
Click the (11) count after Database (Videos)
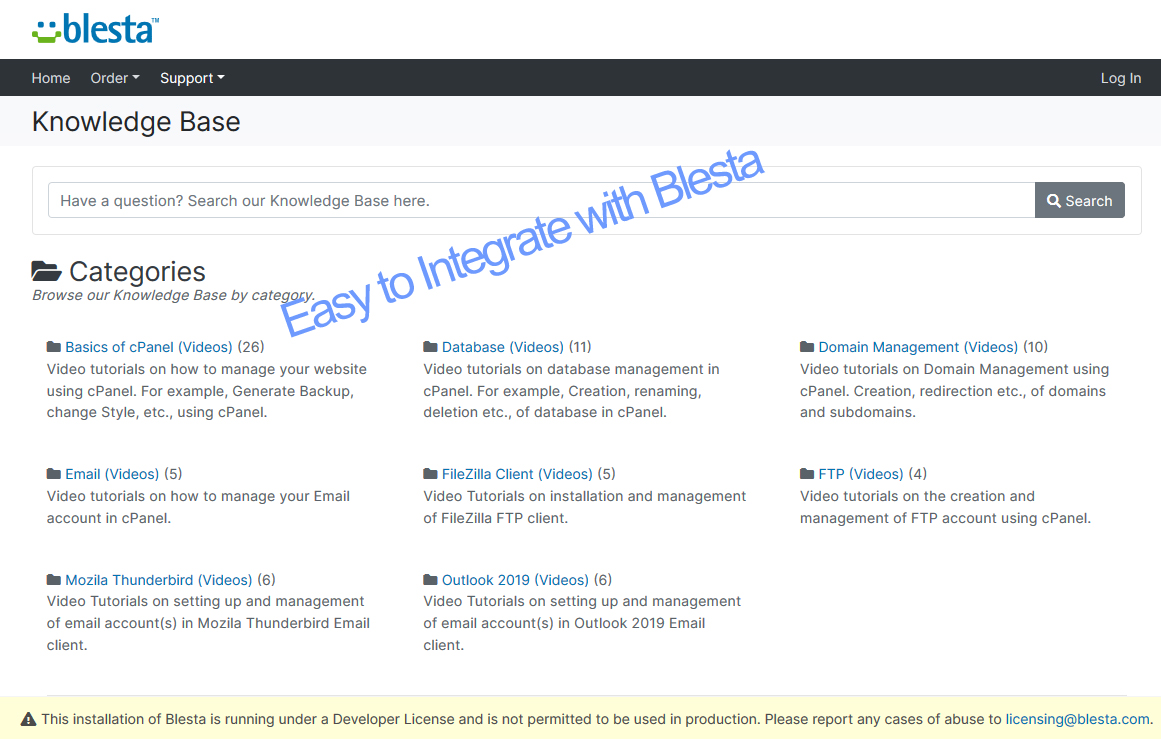pyautogui.click(x=580, y=347)
